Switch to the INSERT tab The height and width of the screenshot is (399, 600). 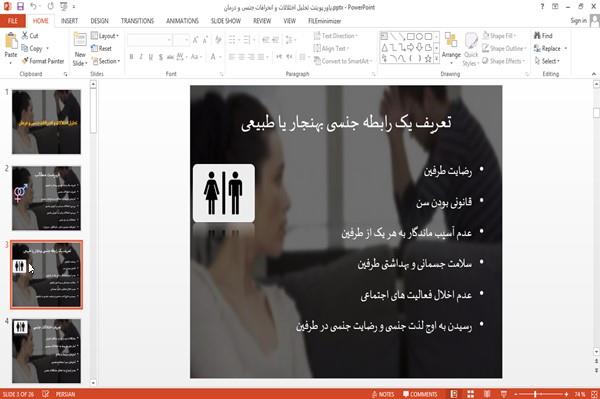(69, 21)
